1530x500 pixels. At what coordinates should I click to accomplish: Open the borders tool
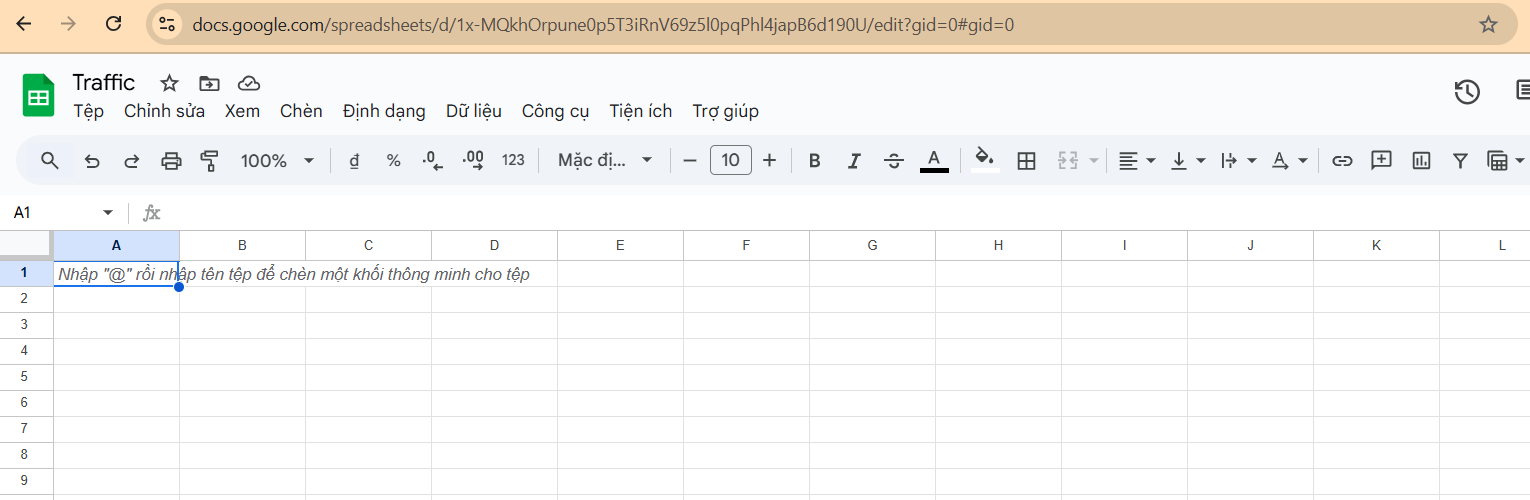1025,161
